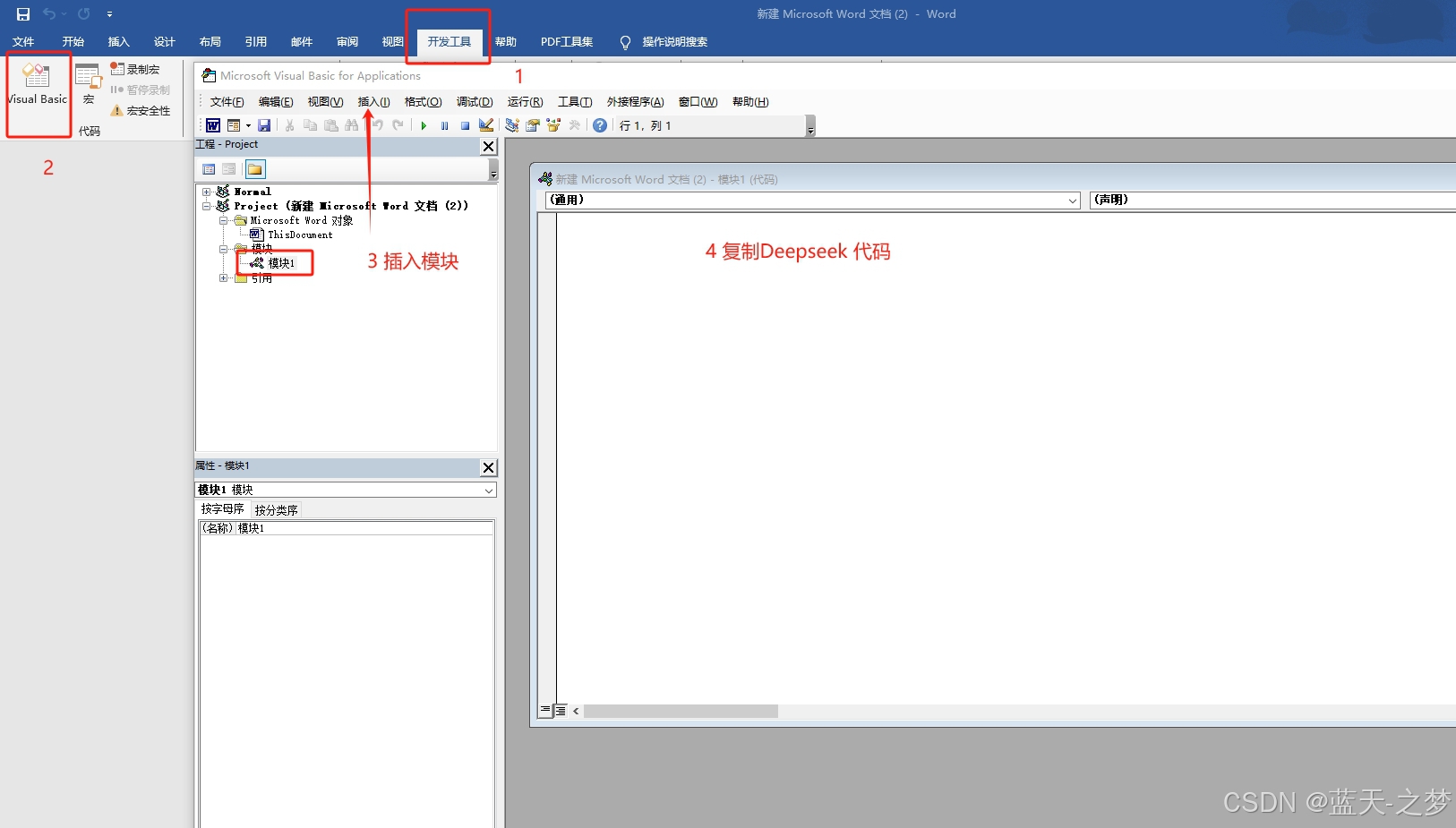
Task: Click the Find binoculars icon in VBA toolbar
Action: point(351,125)
